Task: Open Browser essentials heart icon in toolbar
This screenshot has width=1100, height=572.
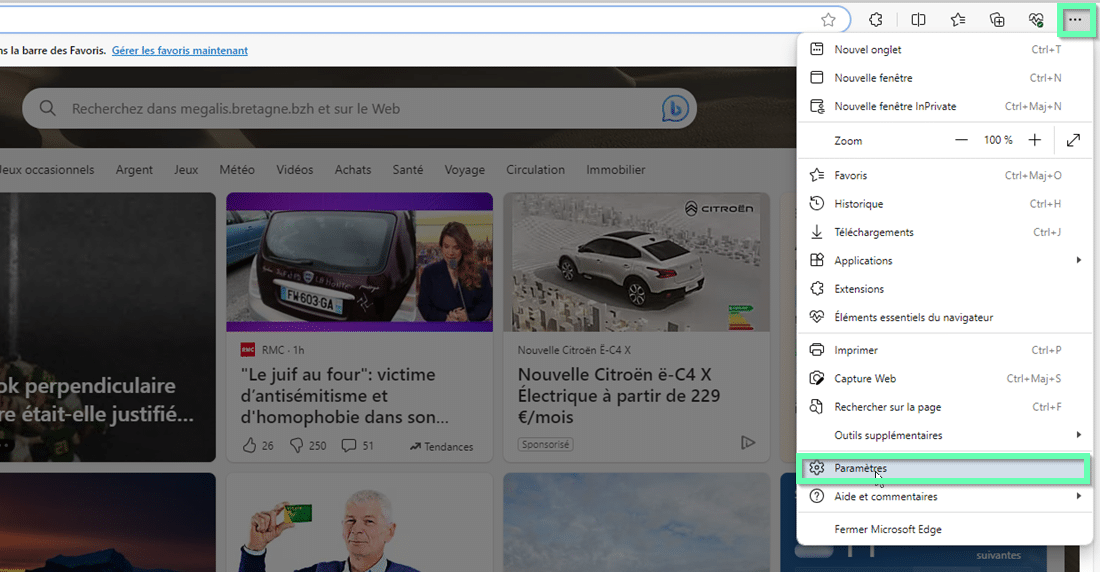Action: 1036,20
